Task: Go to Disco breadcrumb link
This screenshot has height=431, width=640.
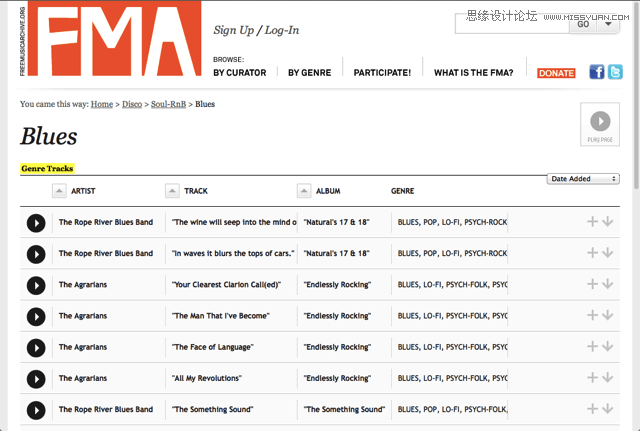Action: pyautogui.click(x=132, y=104)
